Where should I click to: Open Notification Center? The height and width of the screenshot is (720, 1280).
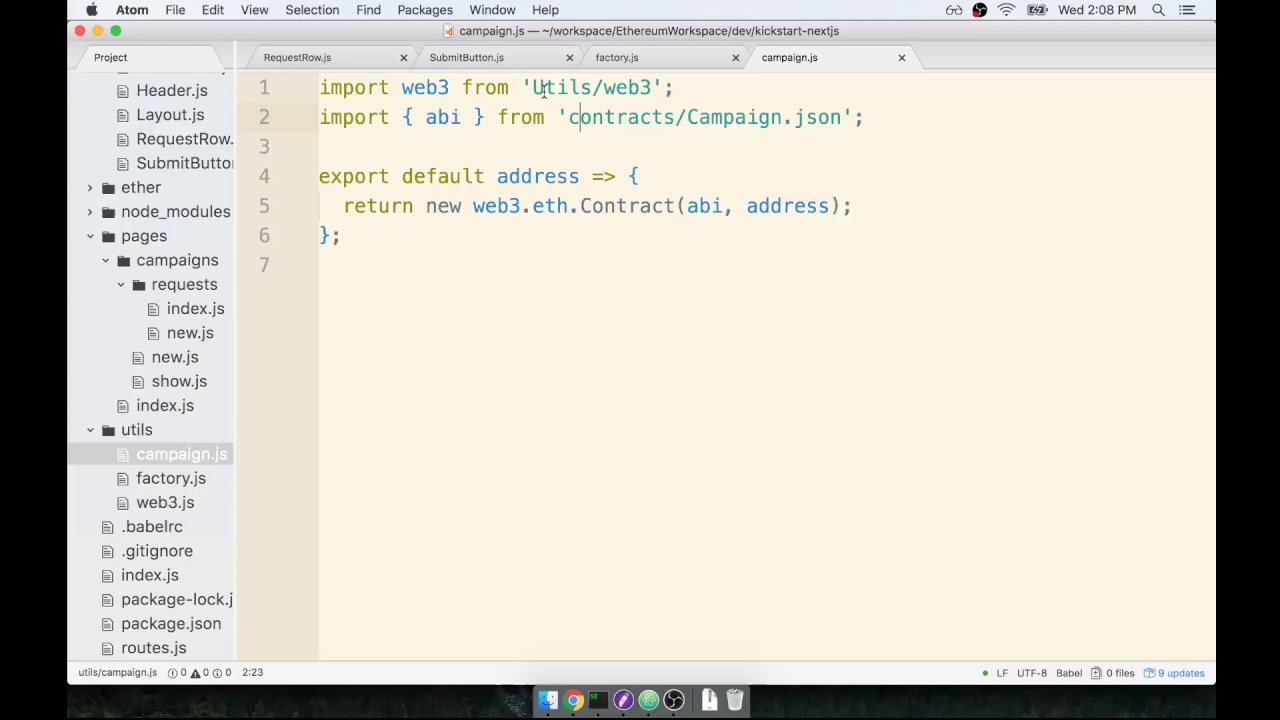(x=1187, y=10)
